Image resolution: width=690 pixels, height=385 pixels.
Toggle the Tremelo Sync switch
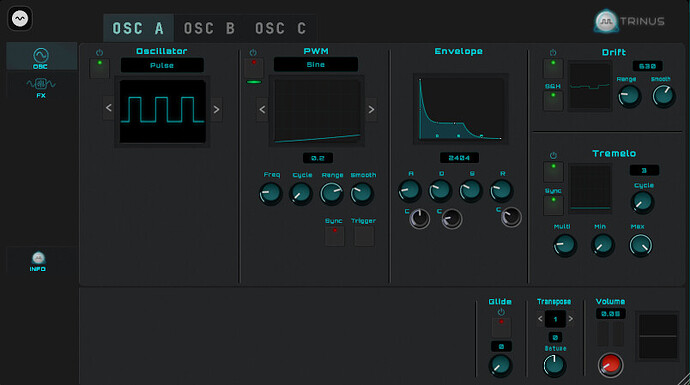coord(553,205)
